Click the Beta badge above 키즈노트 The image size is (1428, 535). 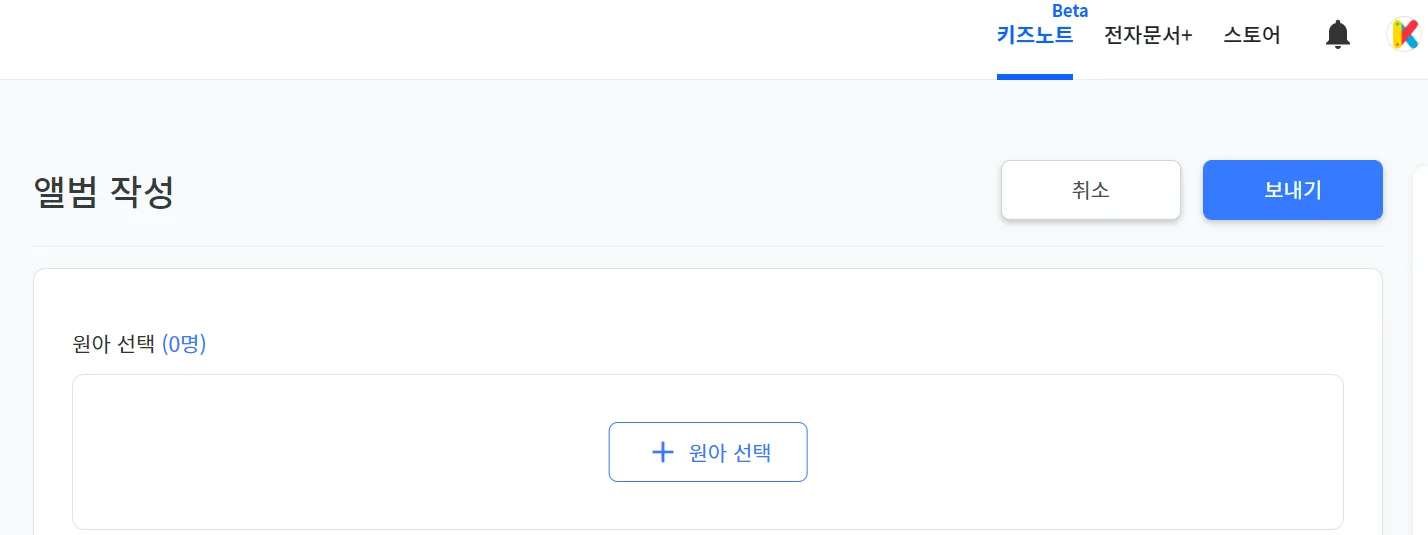pyautogui.click(x=1070, y=11)
